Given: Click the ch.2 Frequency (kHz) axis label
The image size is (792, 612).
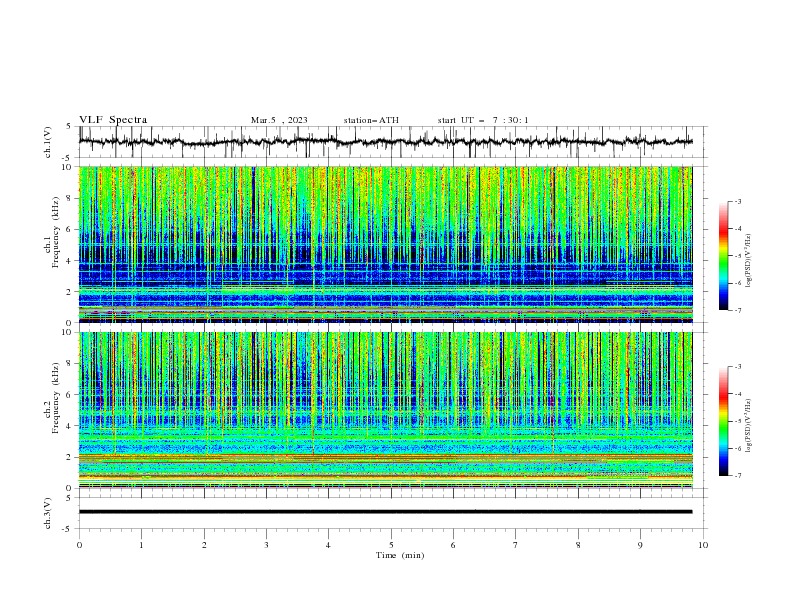Looking at the screenshot, I should click(x=51, y=397).
